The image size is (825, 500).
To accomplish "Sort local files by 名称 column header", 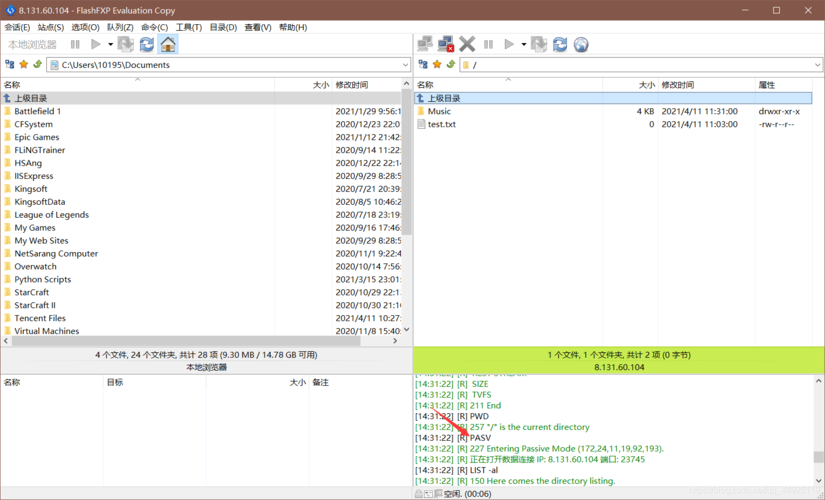I will click(137, 85).
